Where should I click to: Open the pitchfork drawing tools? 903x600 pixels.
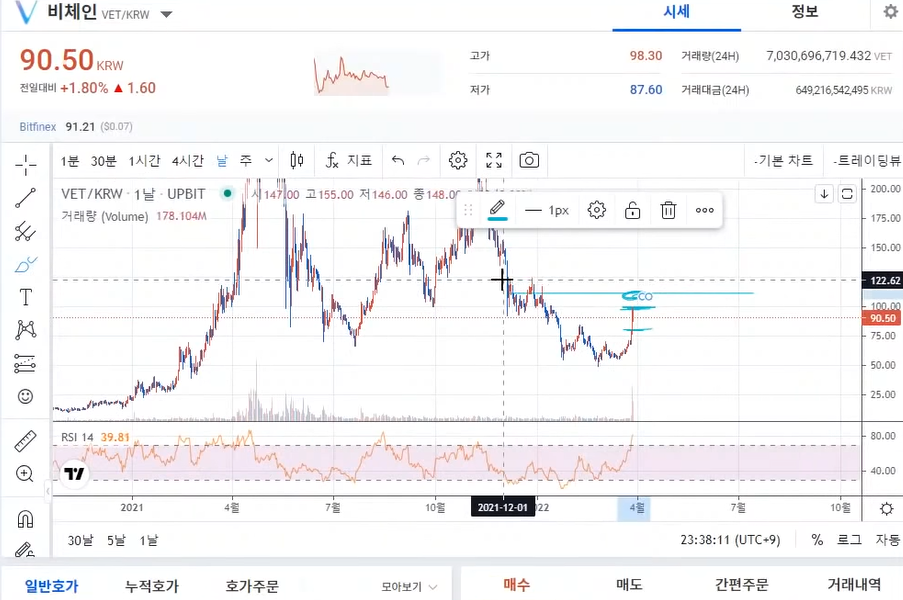25,231
